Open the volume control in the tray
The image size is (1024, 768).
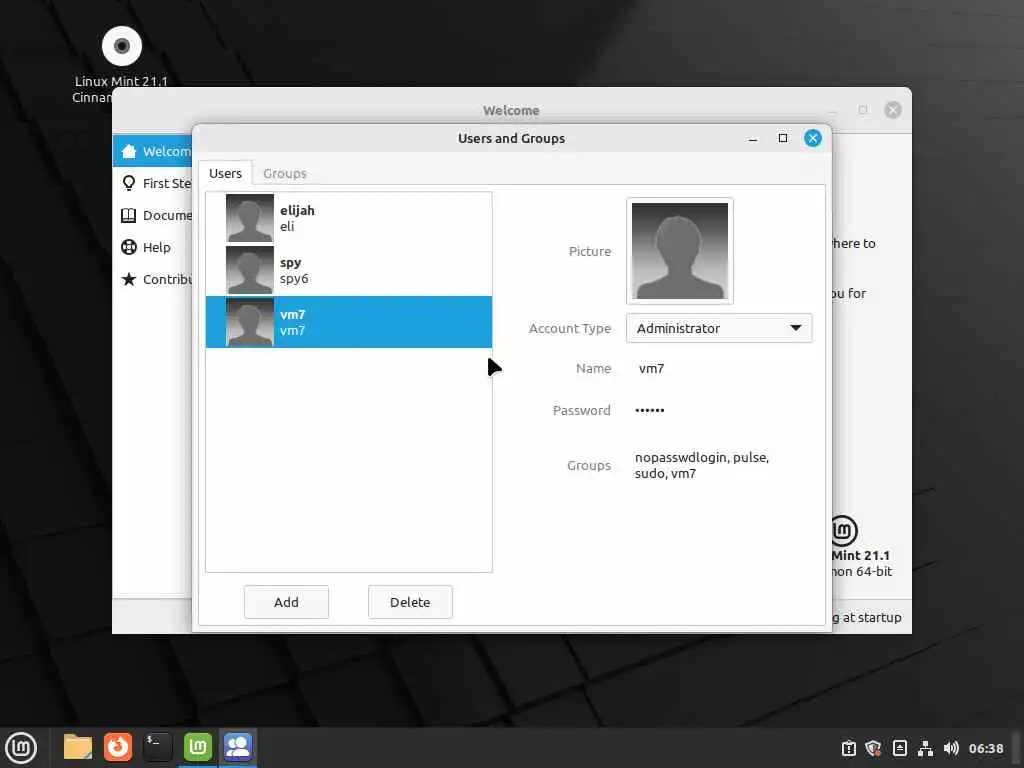click(x=951, y=748)
